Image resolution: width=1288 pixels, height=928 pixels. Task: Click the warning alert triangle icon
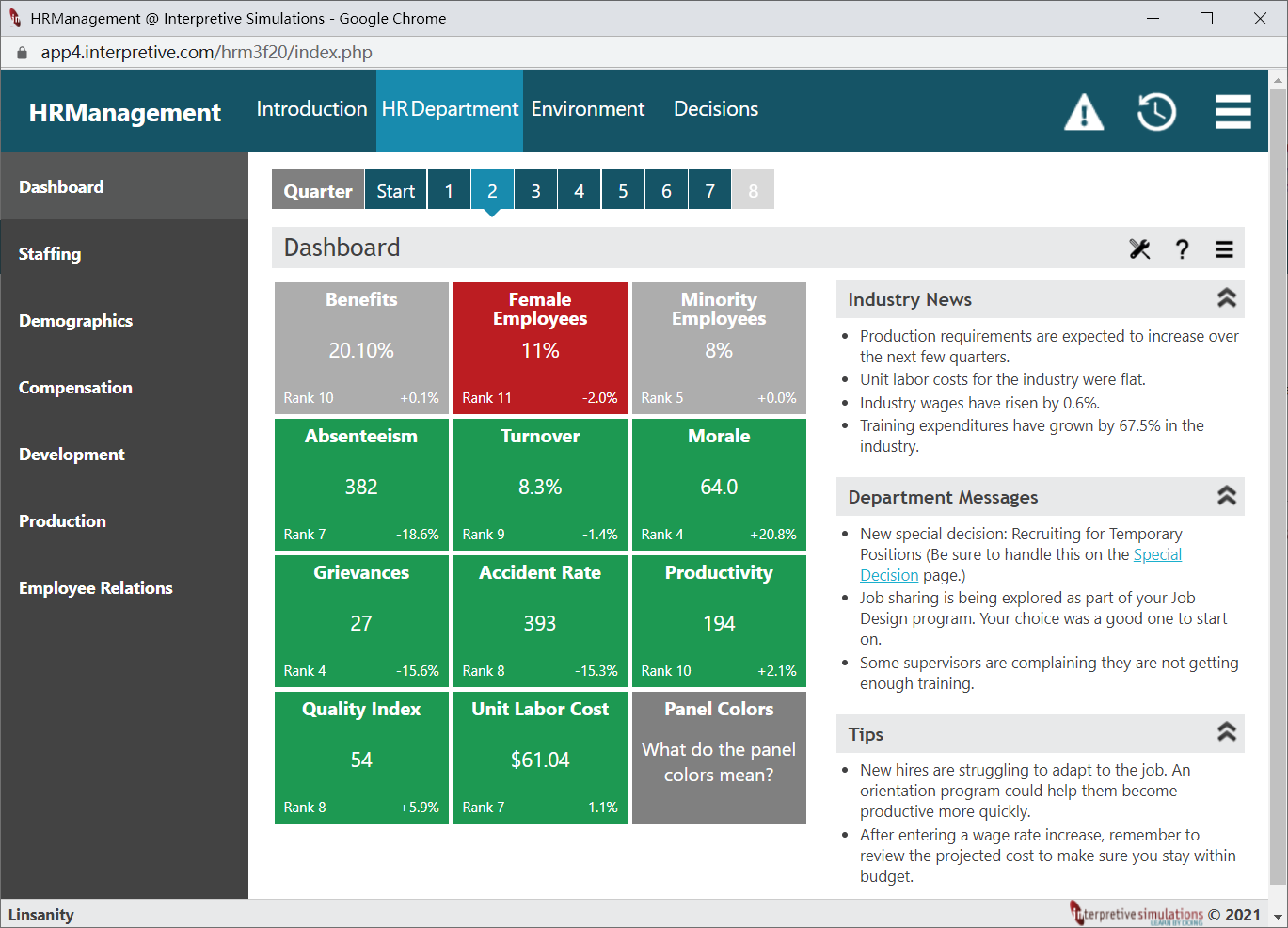click(x=1084, y=112)
